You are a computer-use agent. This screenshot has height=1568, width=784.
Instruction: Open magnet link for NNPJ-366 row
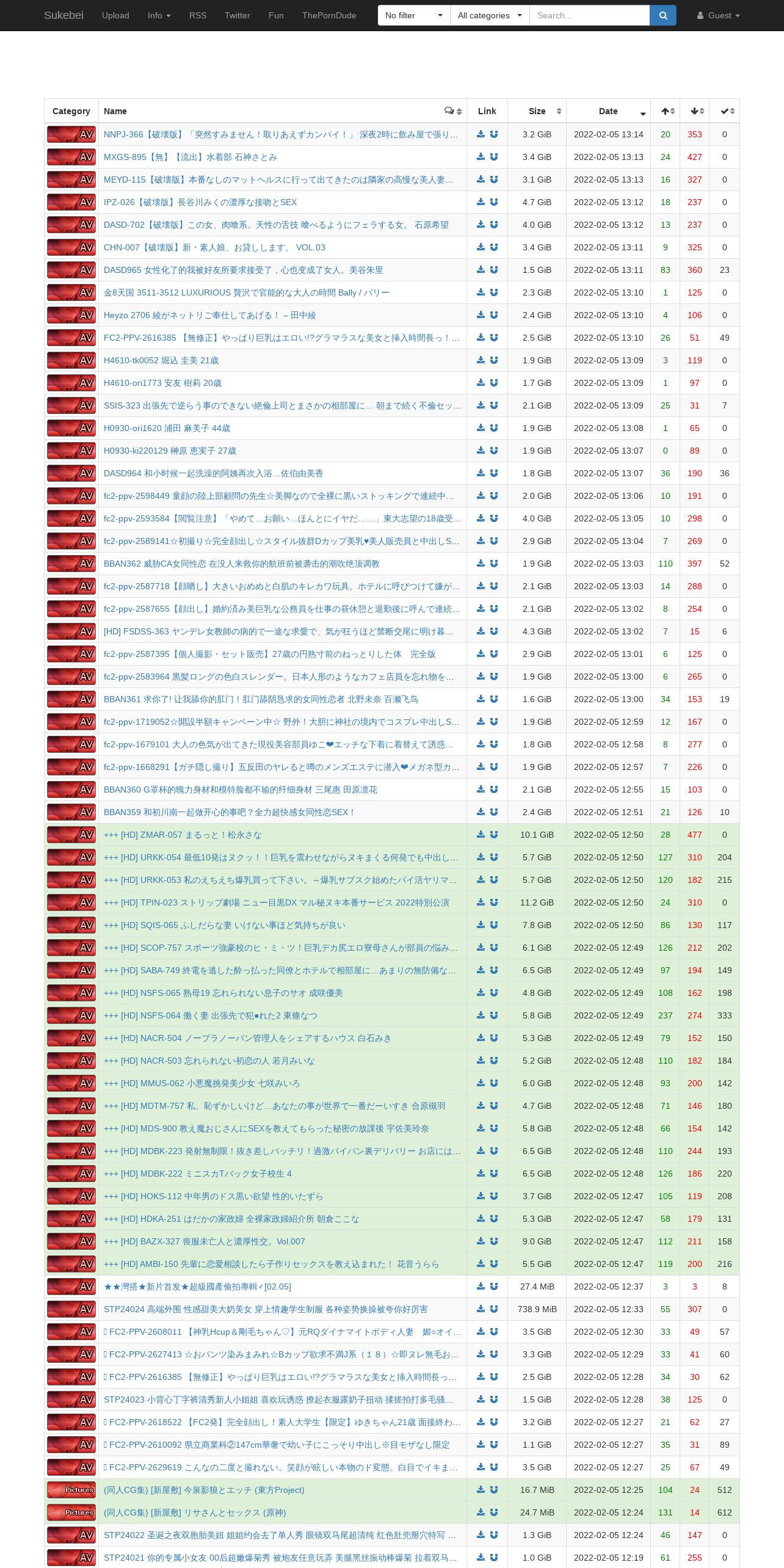(x=494, y=134)
